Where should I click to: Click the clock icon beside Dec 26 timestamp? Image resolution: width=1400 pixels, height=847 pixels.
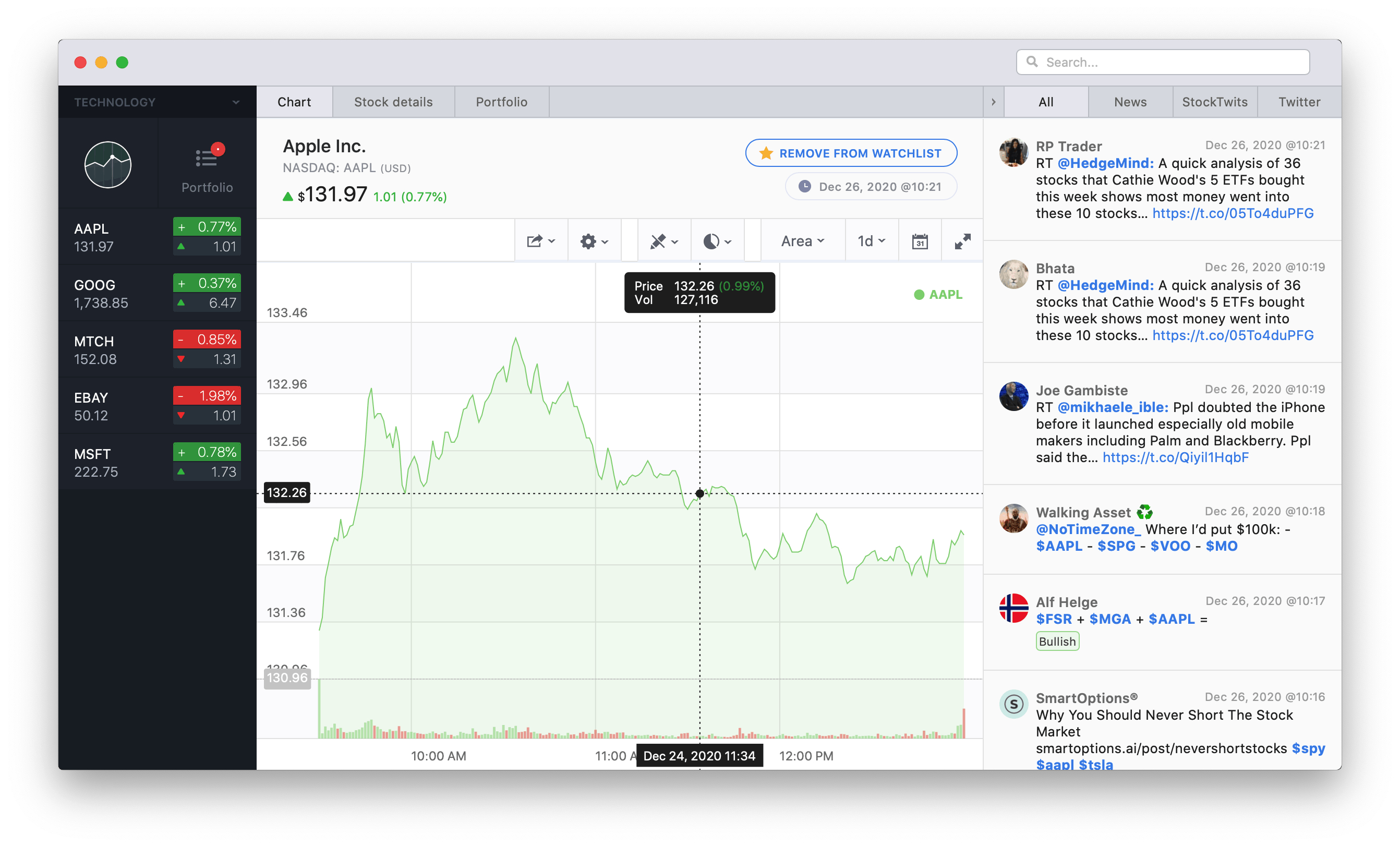click(x=804, y=187)
